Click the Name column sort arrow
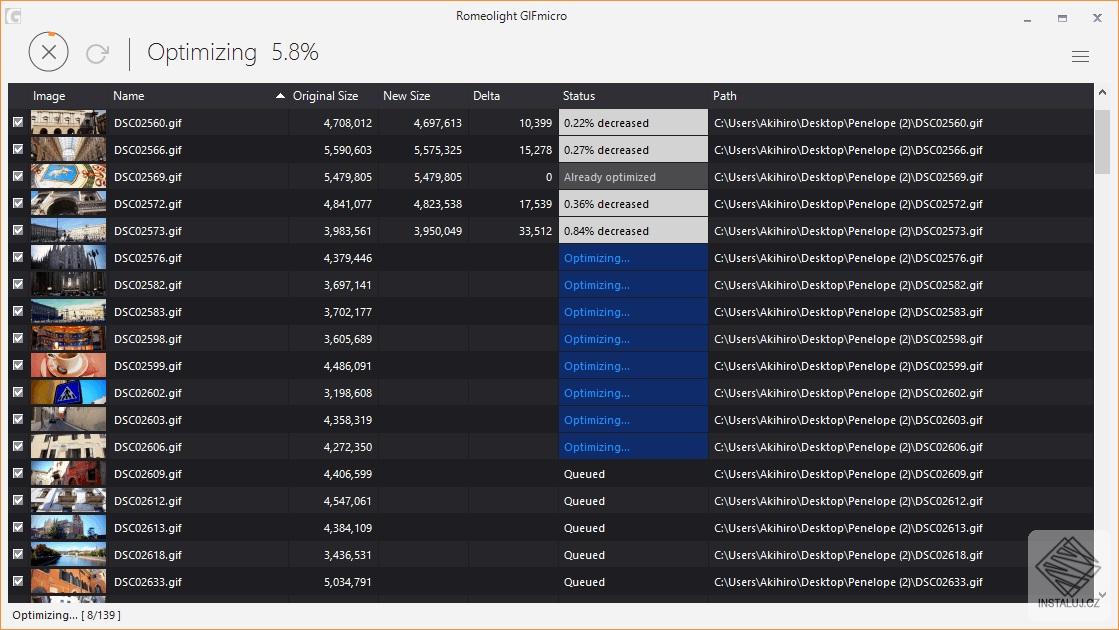 [x=280, y=96]
